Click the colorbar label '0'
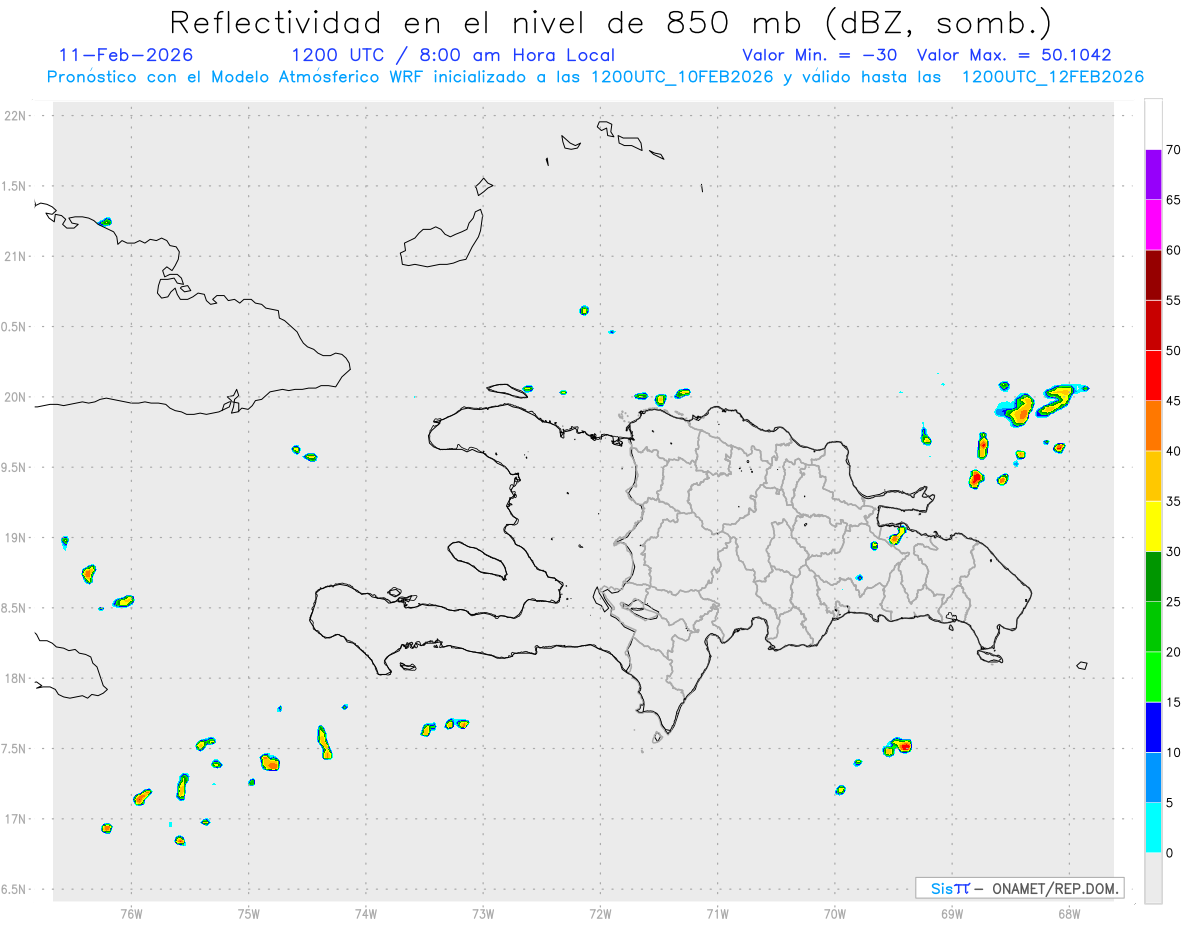The image size is (1200, 927). point(1169,853)
